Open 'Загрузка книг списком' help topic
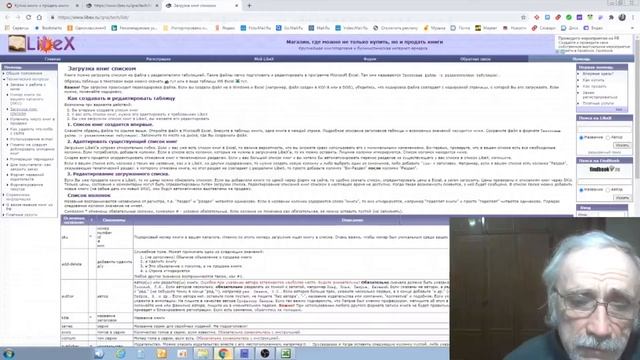 pos(24,111)
